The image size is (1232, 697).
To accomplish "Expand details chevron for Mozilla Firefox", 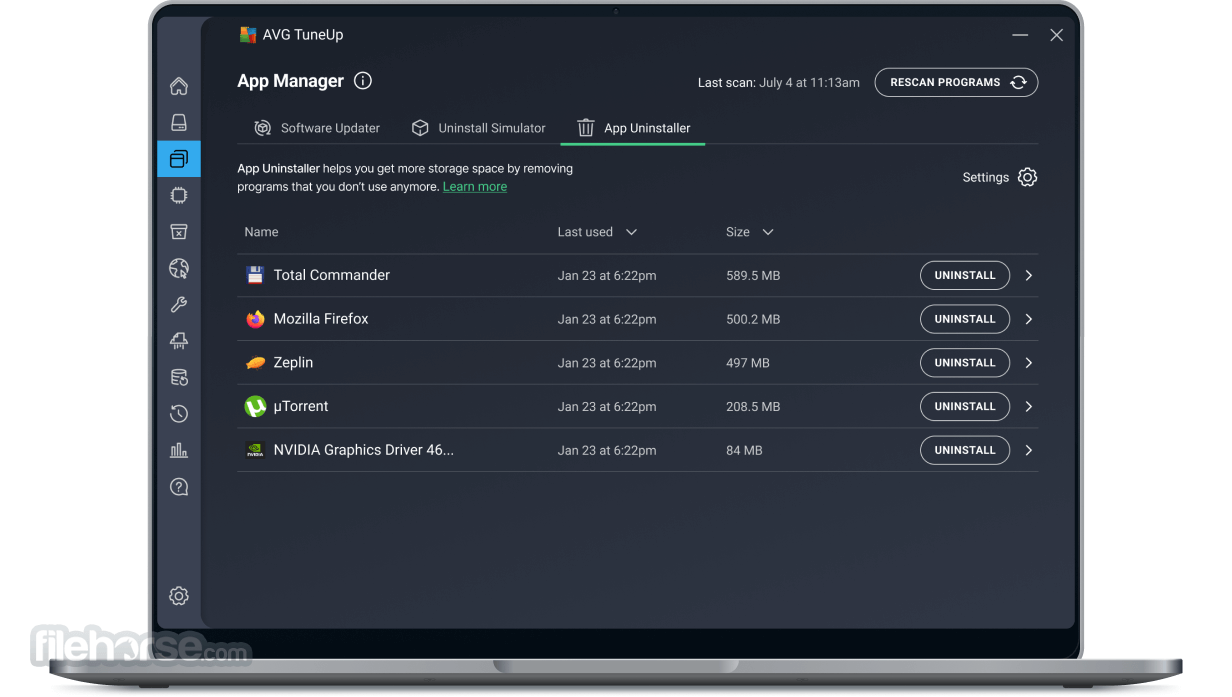I will (x=1029, y=319).
